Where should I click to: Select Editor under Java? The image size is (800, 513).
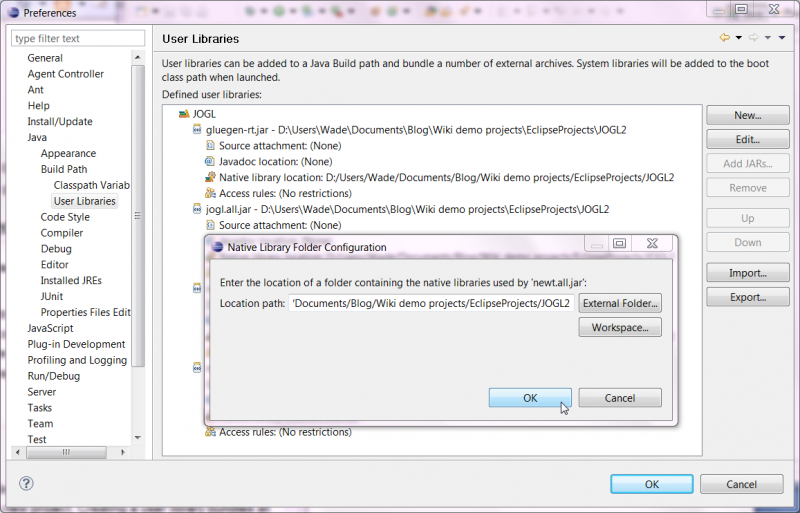(x=54, y=264)
